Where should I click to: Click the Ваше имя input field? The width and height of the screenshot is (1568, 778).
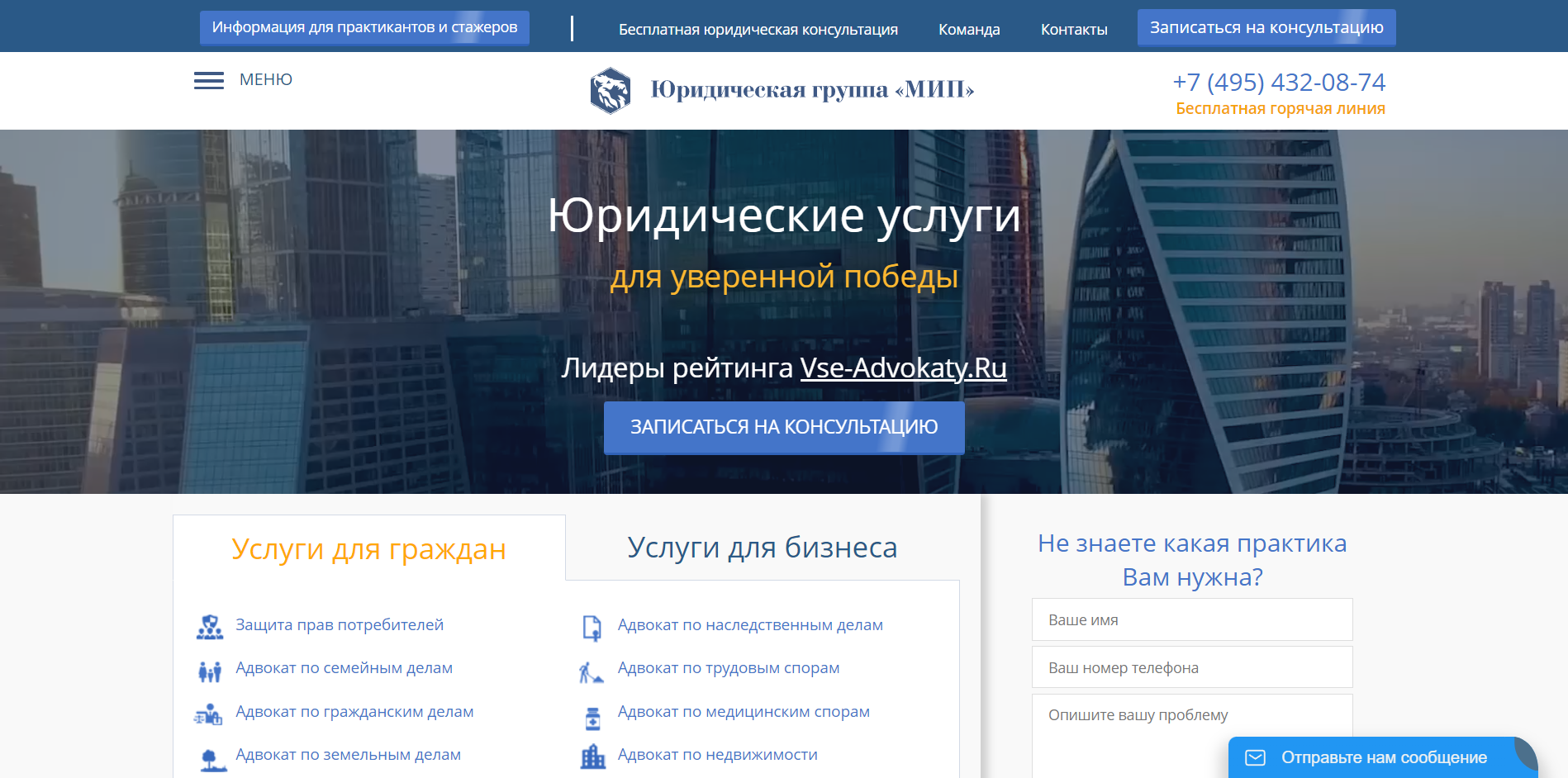coord(1191,620)
